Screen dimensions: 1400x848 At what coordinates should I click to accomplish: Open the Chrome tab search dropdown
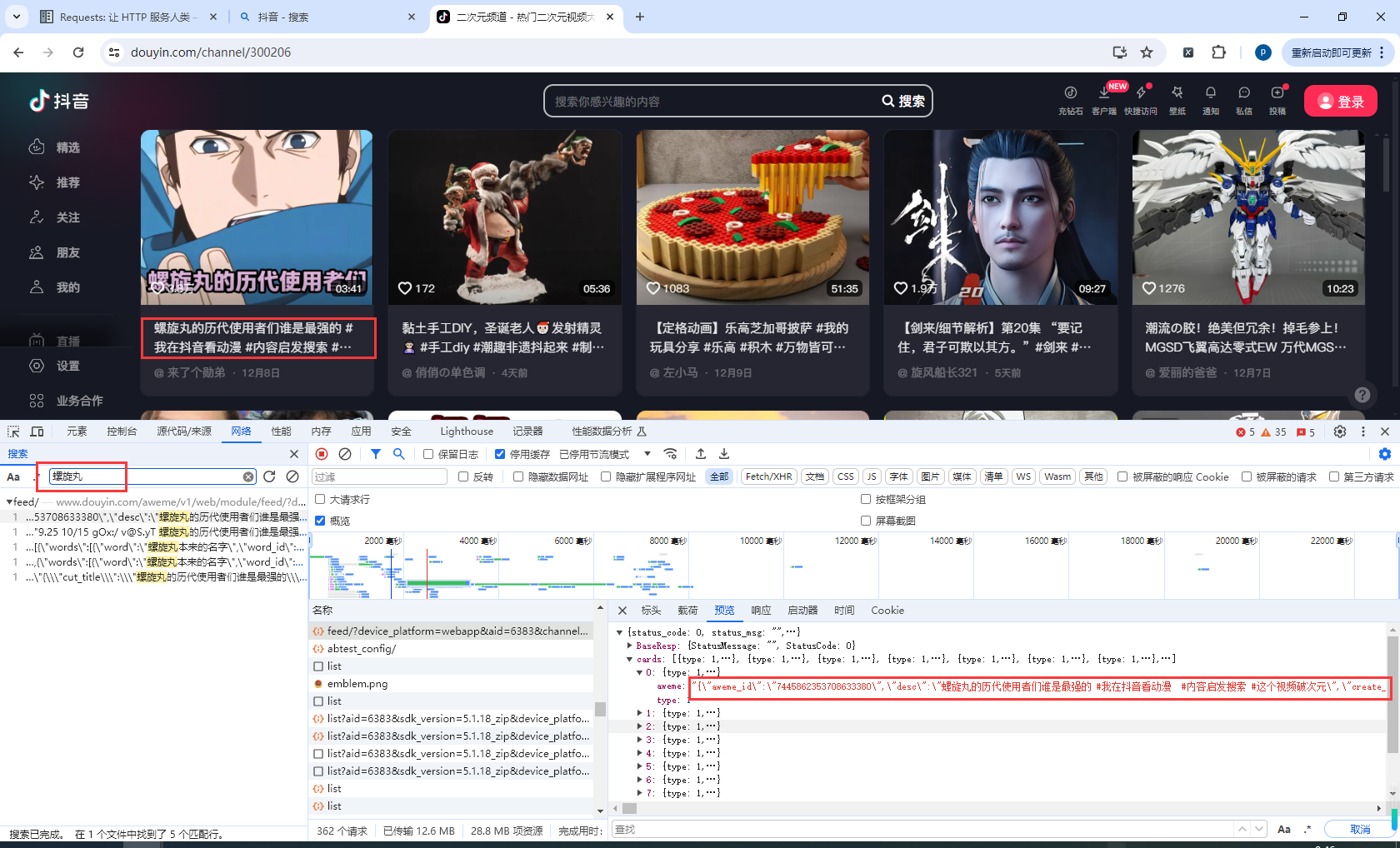point(16,17)
